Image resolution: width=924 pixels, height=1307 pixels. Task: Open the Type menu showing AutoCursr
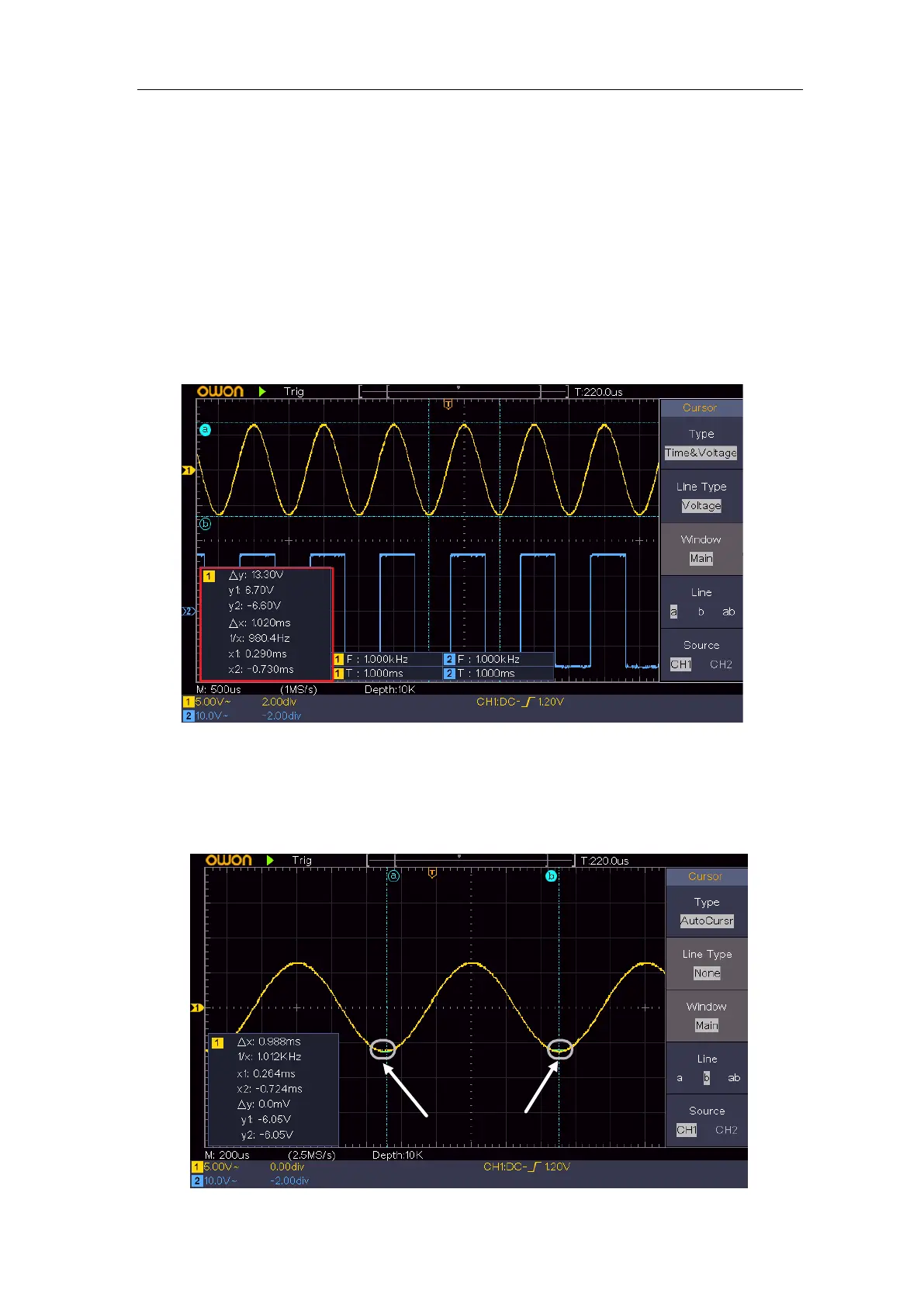point(707,911)
